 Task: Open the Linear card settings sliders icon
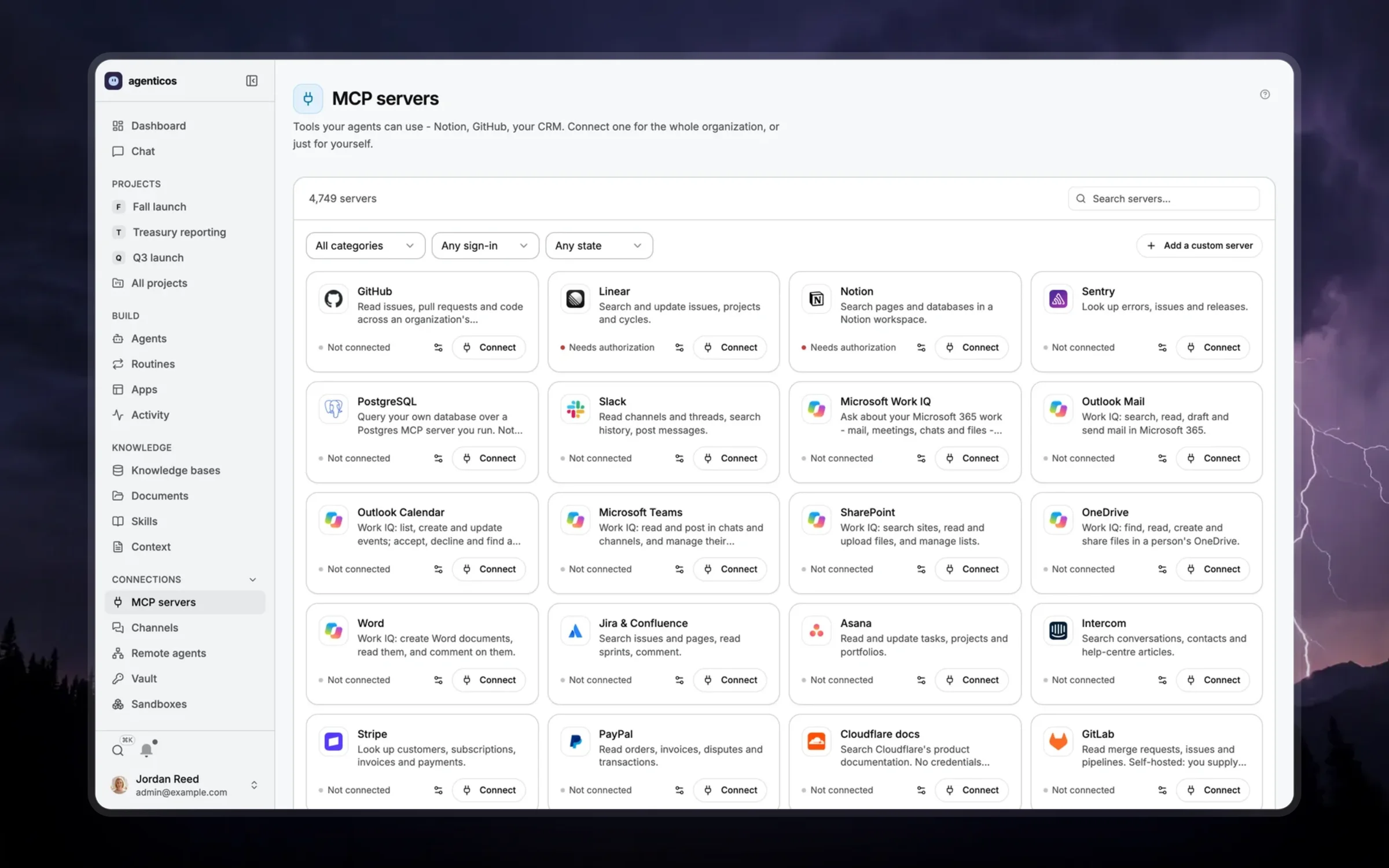pyautogui.click(x=679, y=347)
